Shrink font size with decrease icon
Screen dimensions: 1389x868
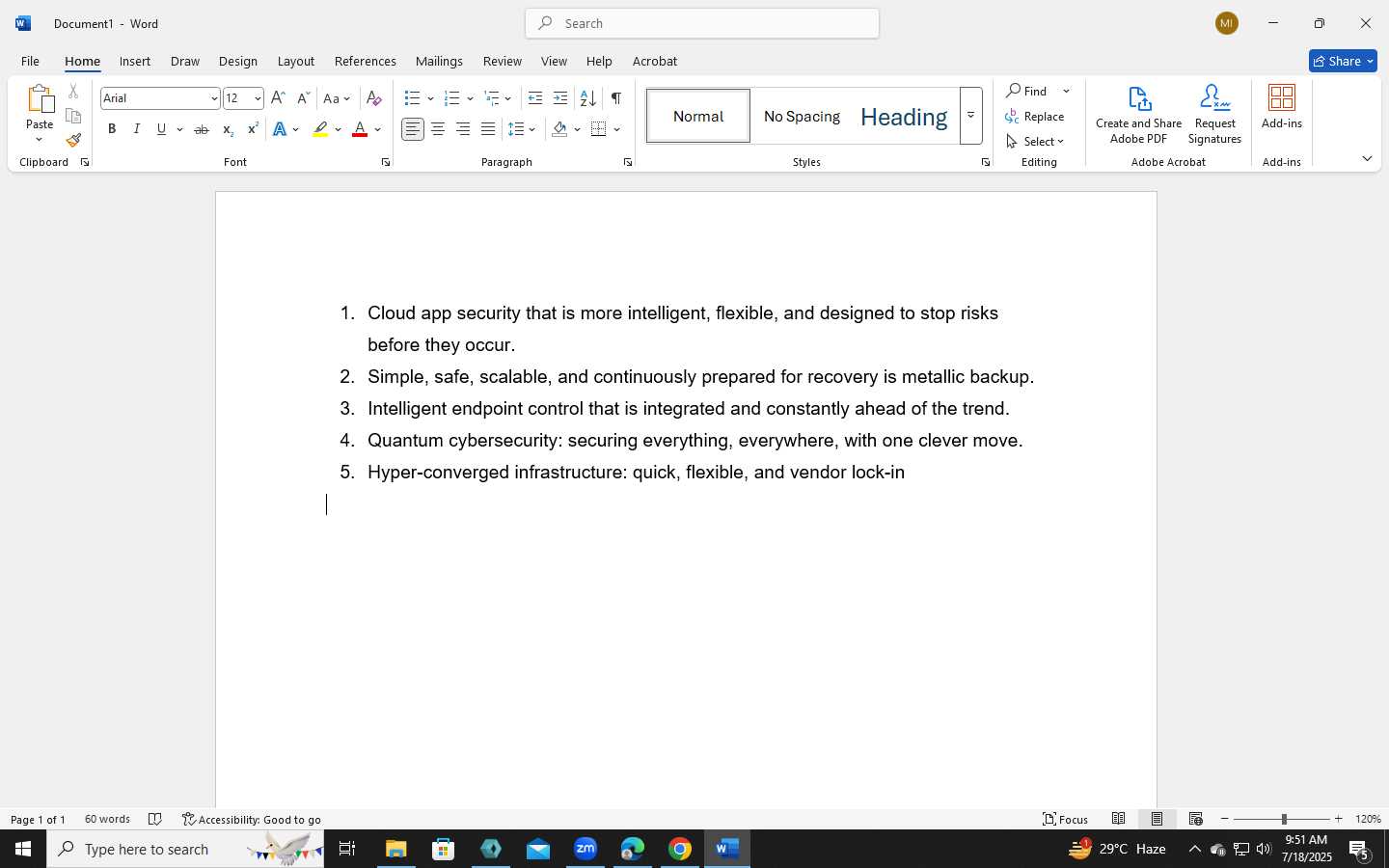(x=303, y=98)
